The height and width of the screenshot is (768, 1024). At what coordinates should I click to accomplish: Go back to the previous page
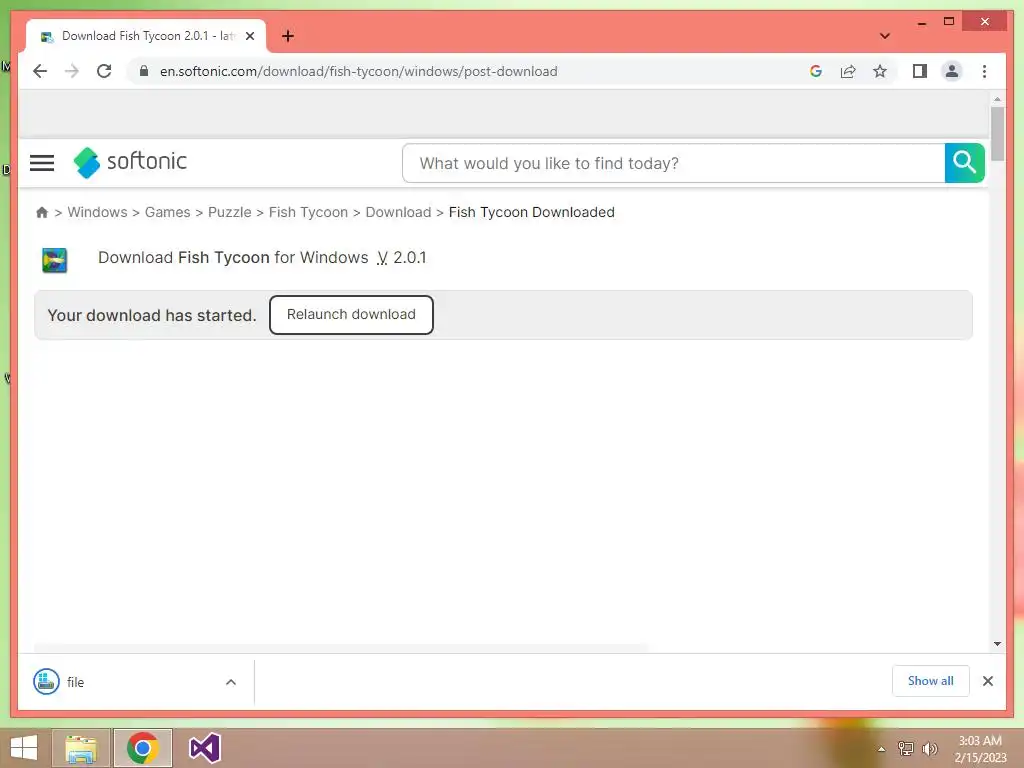[x=40, y=71]
